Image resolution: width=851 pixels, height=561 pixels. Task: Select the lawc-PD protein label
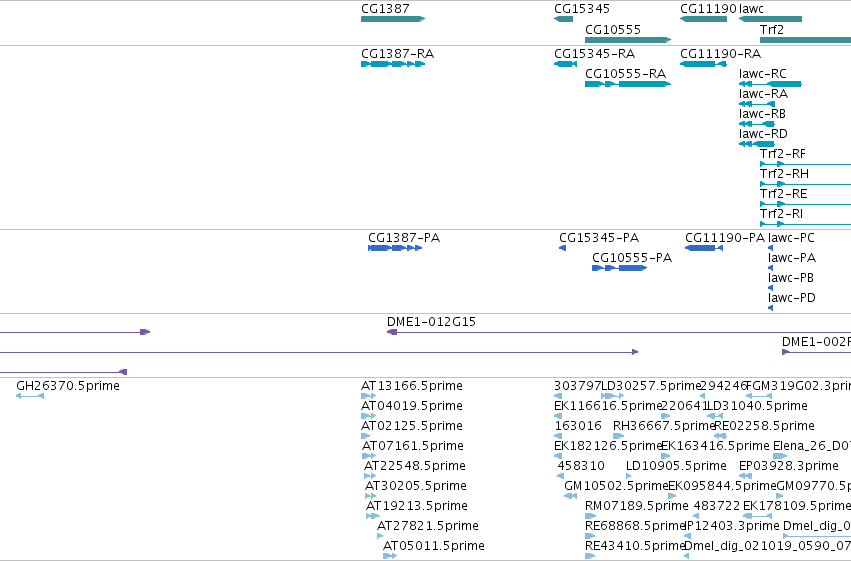point(791,297)
